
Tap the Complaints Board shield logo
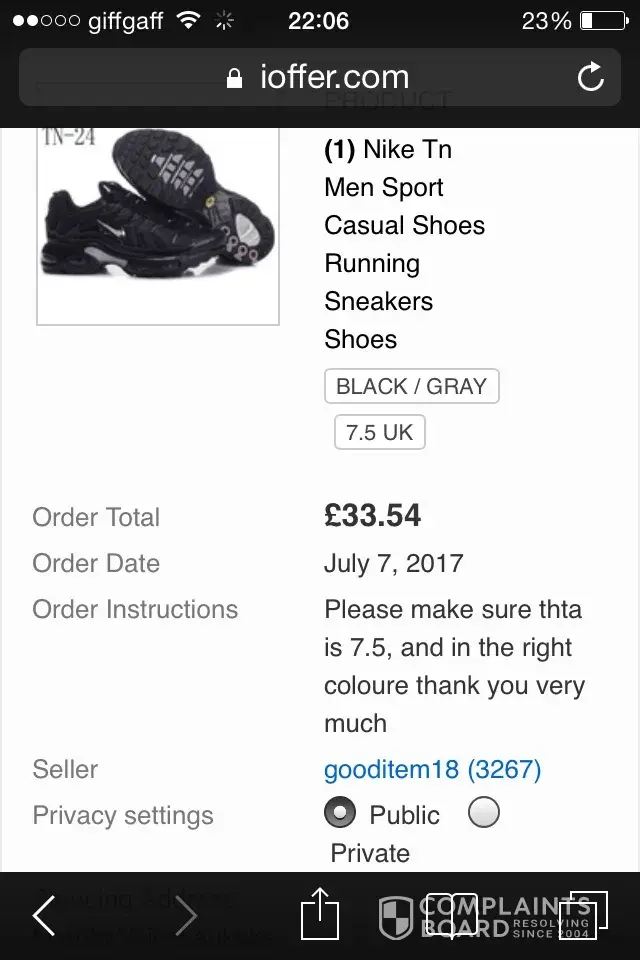396,916
